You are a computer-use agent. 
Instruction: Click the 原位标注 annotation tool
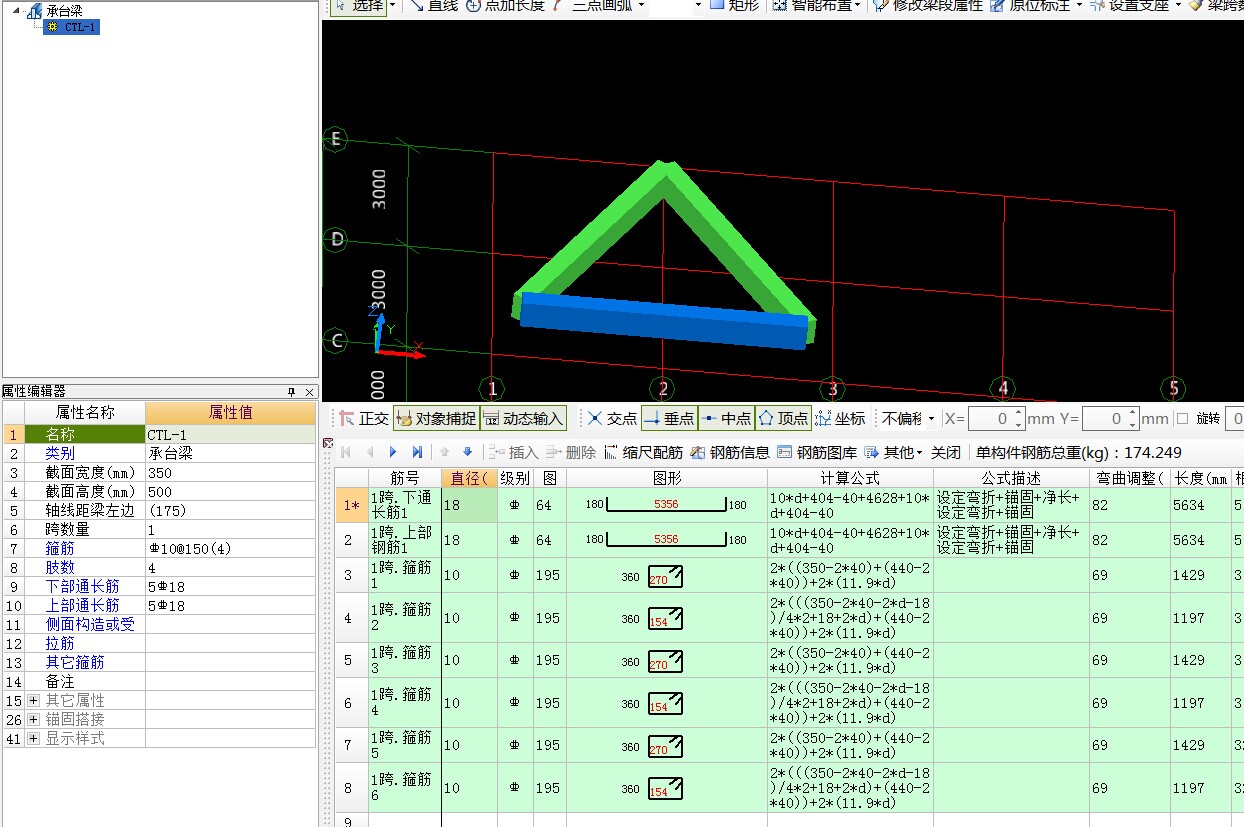tap(1030, 6)
